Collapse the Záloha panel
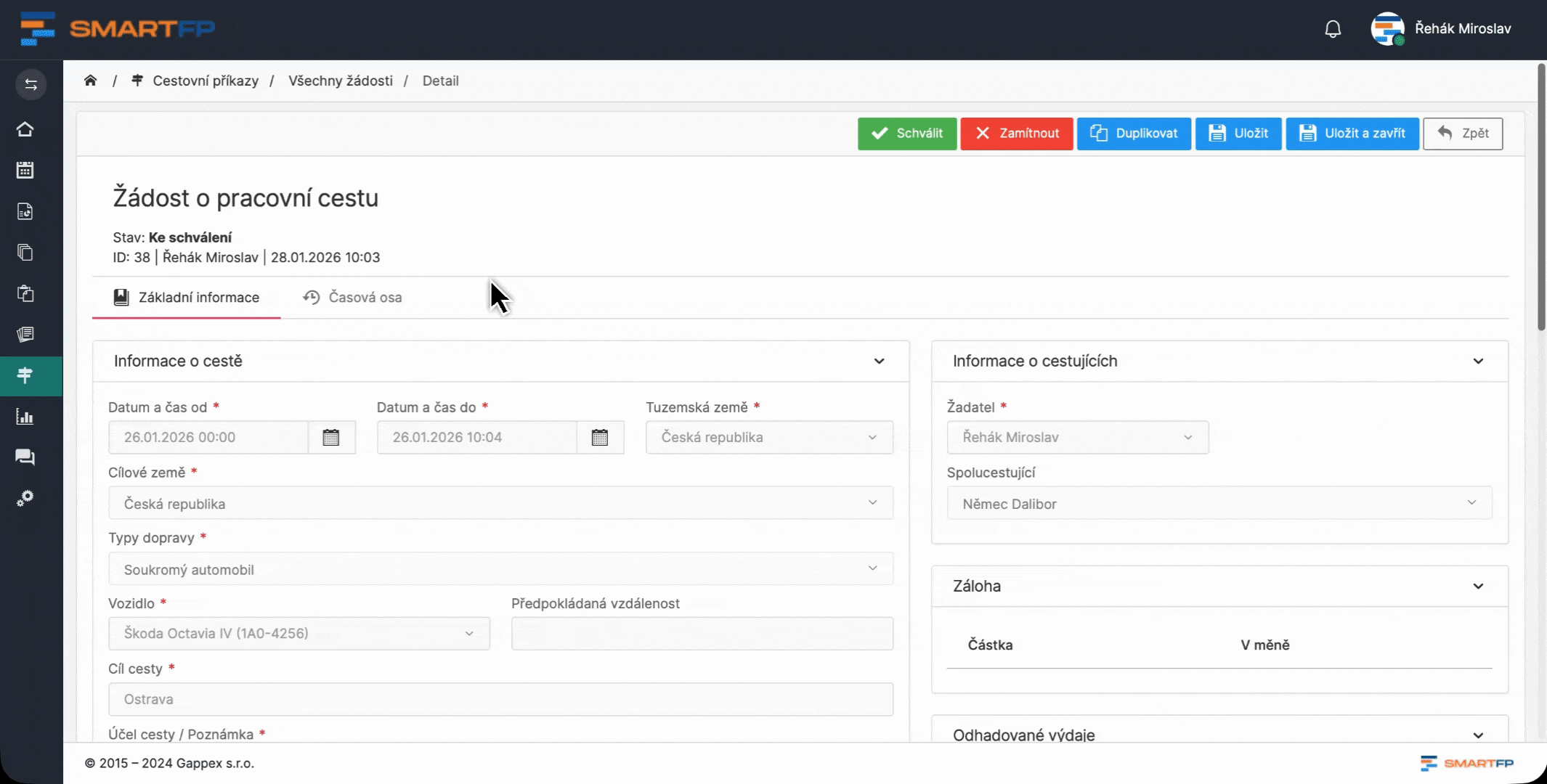 point(1478,587)
